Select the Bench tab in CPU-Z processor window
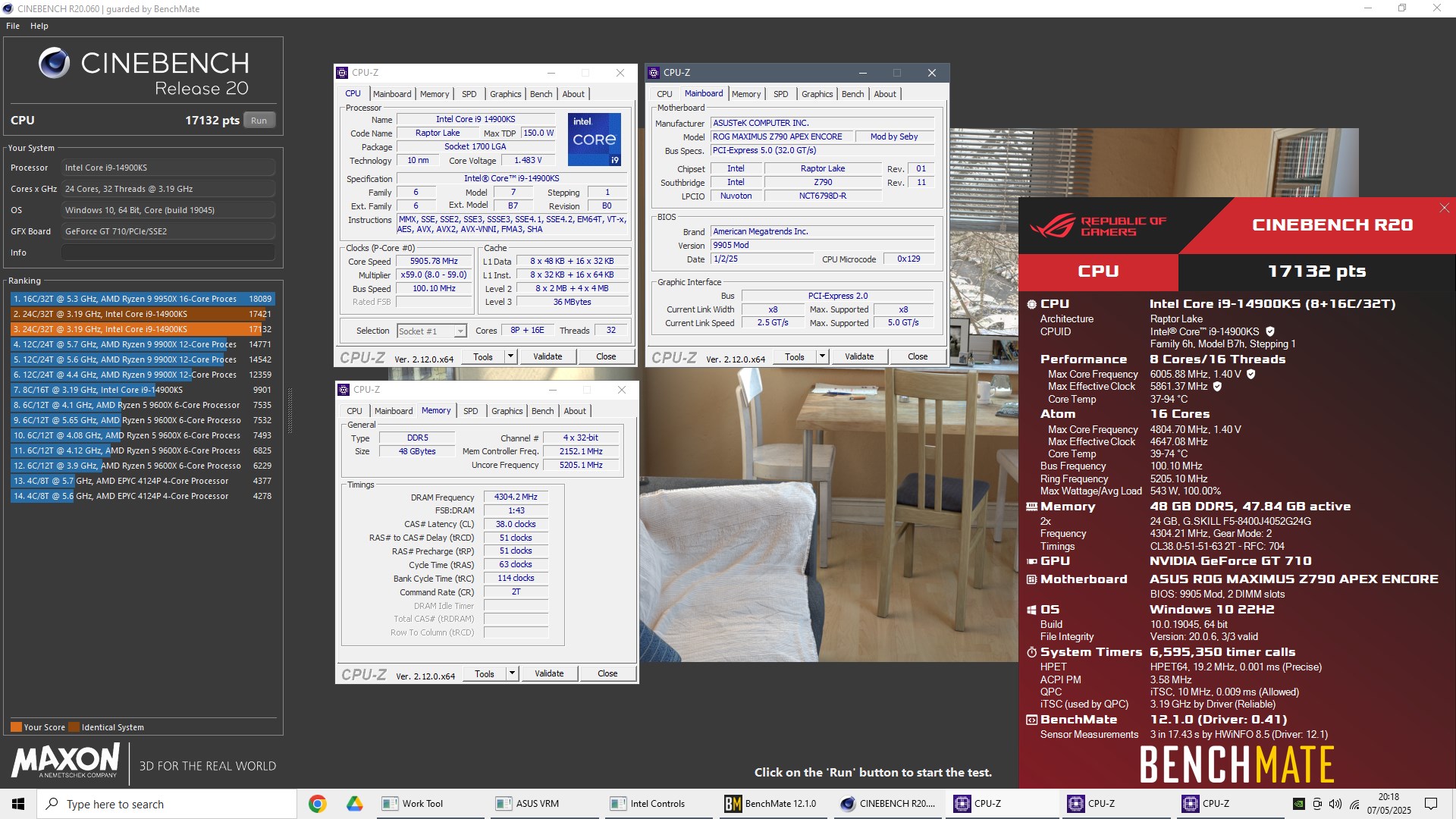The image size is (1456, 819). 541,94
